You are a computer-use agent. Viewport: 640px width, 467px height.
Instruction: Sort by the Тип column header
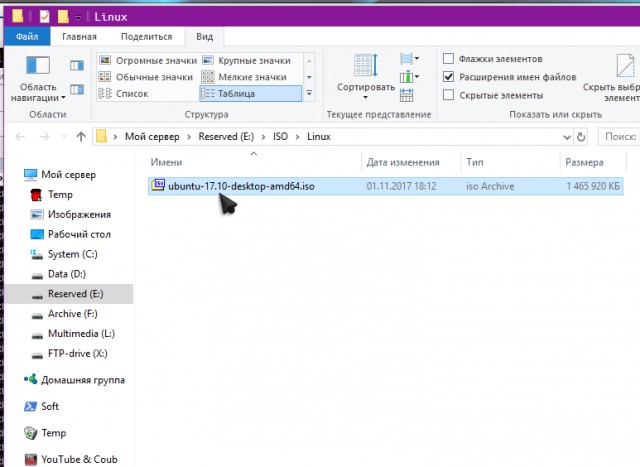(x=511, y=162)
